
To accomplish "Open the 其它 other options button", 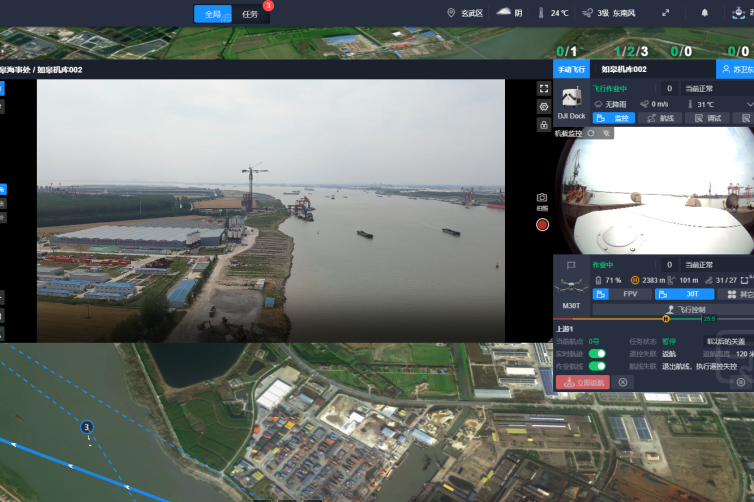I will 736,294.
